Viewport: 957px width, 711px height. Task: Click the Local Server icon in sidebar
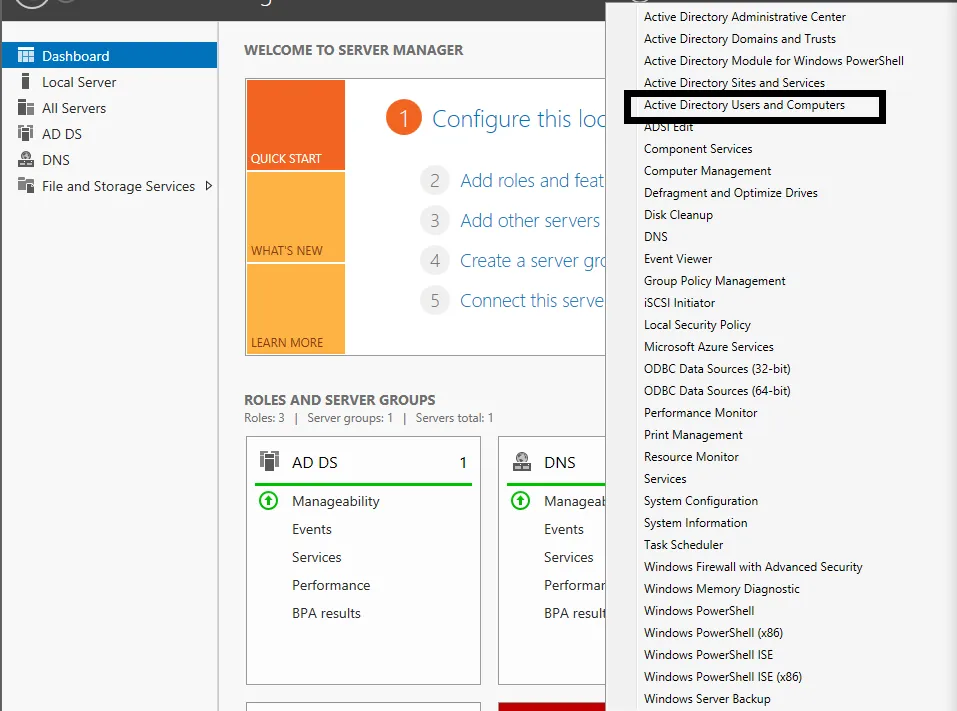(25, 82)
